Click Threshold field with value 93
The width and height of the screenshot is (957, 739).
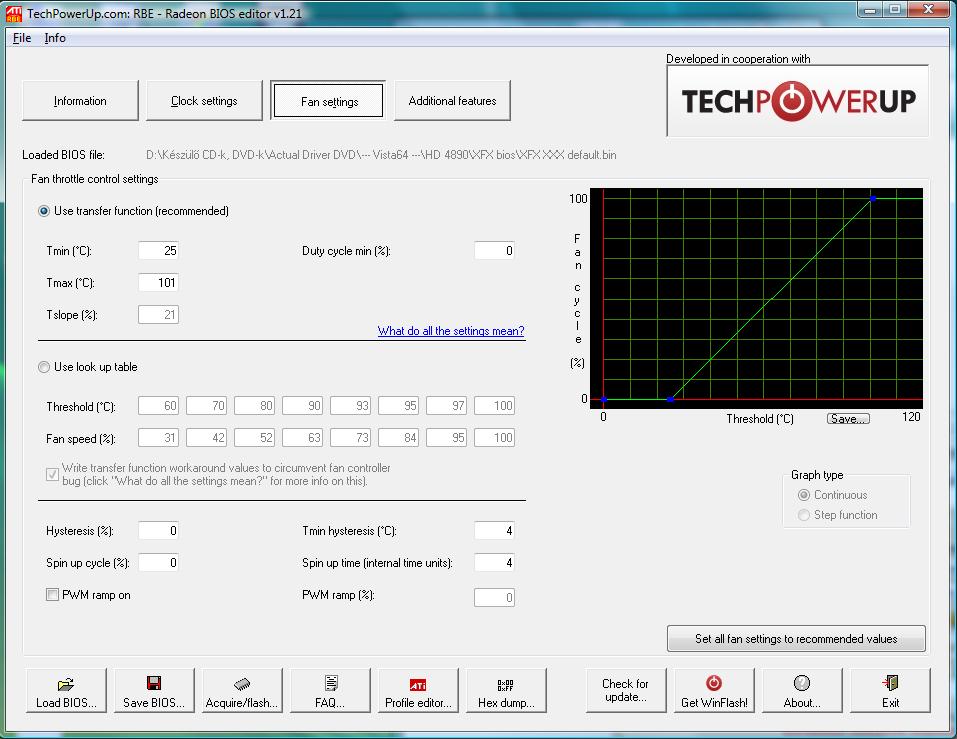tap(350, 406)
